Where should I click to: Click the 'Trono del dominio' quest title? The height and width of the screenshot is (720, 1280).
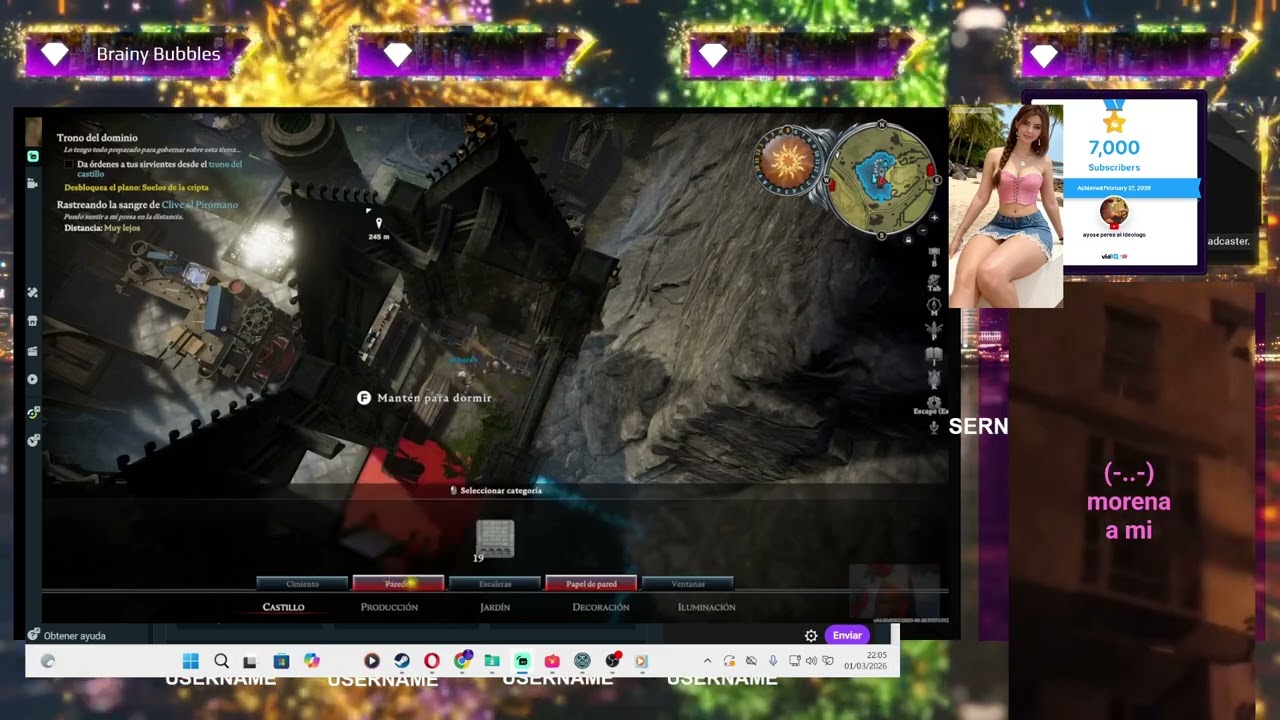97,138
